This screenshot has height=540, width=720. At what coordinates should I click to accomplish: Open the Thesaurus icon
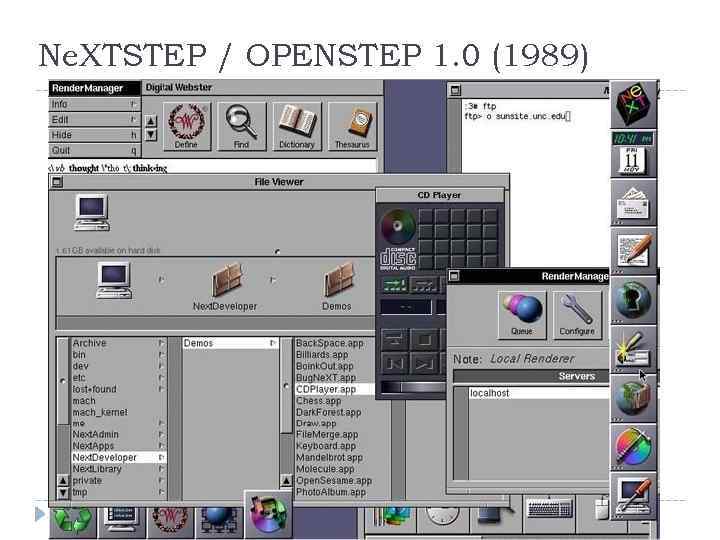[x=352, y=126]
